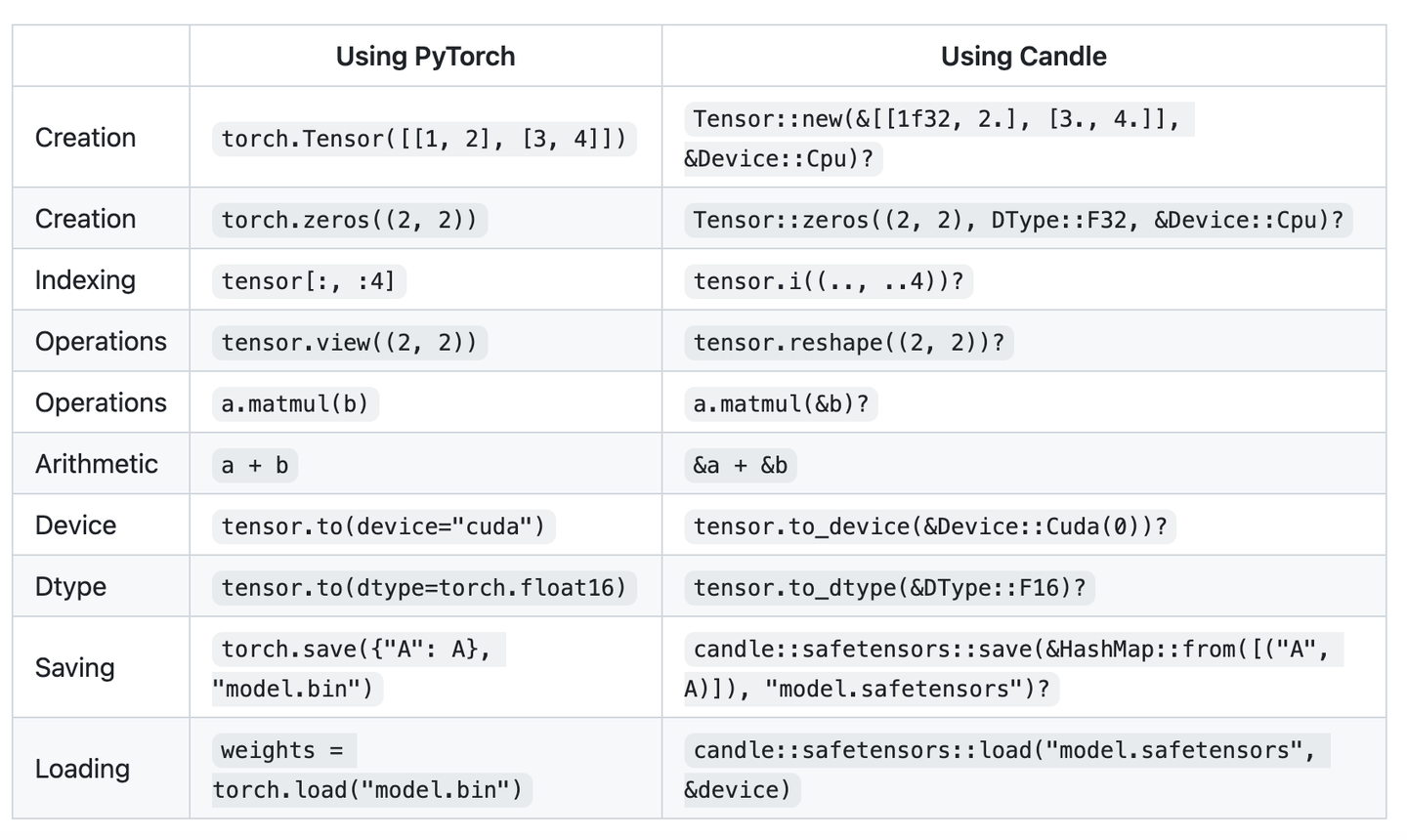Click the a.matmul(&b)? Candle snippet
The height and width of the screenshot is (840, 1407).
point(780,403)
